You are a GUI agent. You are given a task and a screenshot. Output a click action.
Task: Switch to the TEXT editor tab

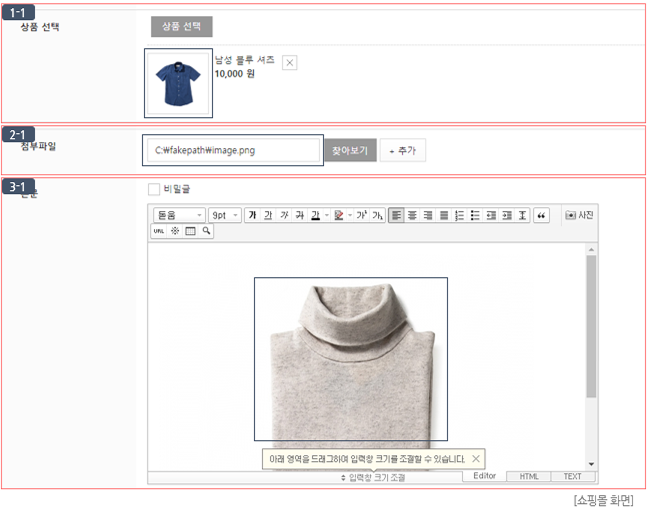click(572, 477)
